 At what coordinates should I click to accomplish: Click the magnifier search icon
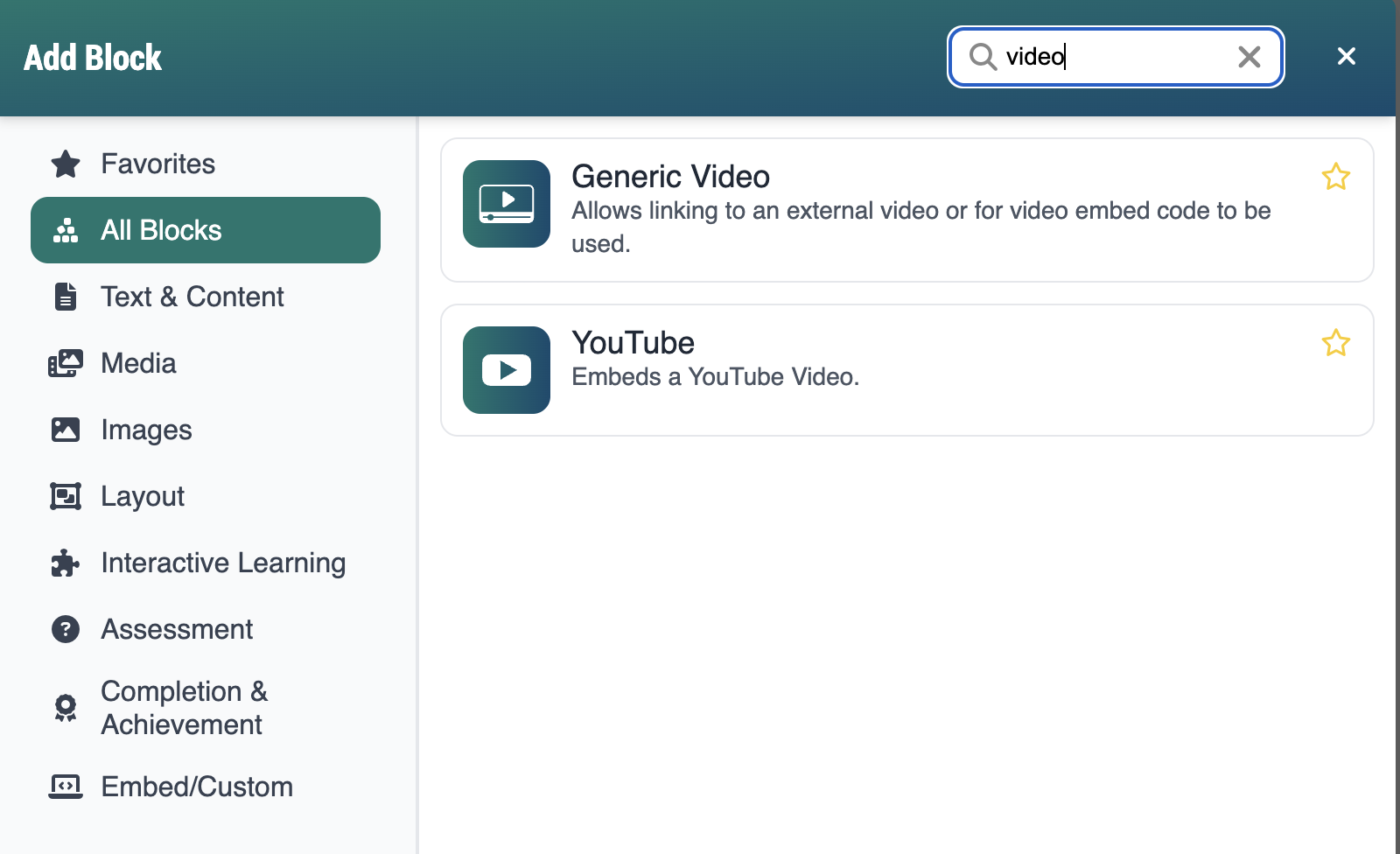(983, 57)
